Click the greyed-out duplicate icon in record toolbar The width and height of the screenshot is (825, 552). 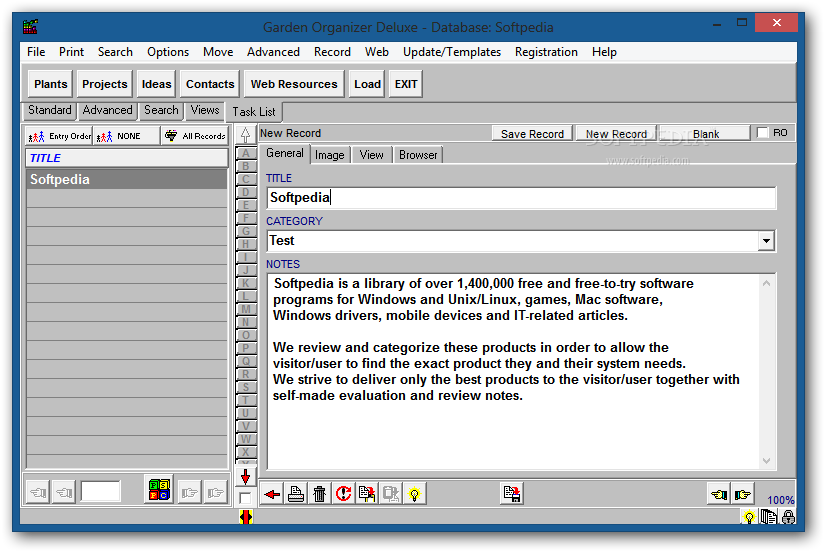click(x=390, y=494)
